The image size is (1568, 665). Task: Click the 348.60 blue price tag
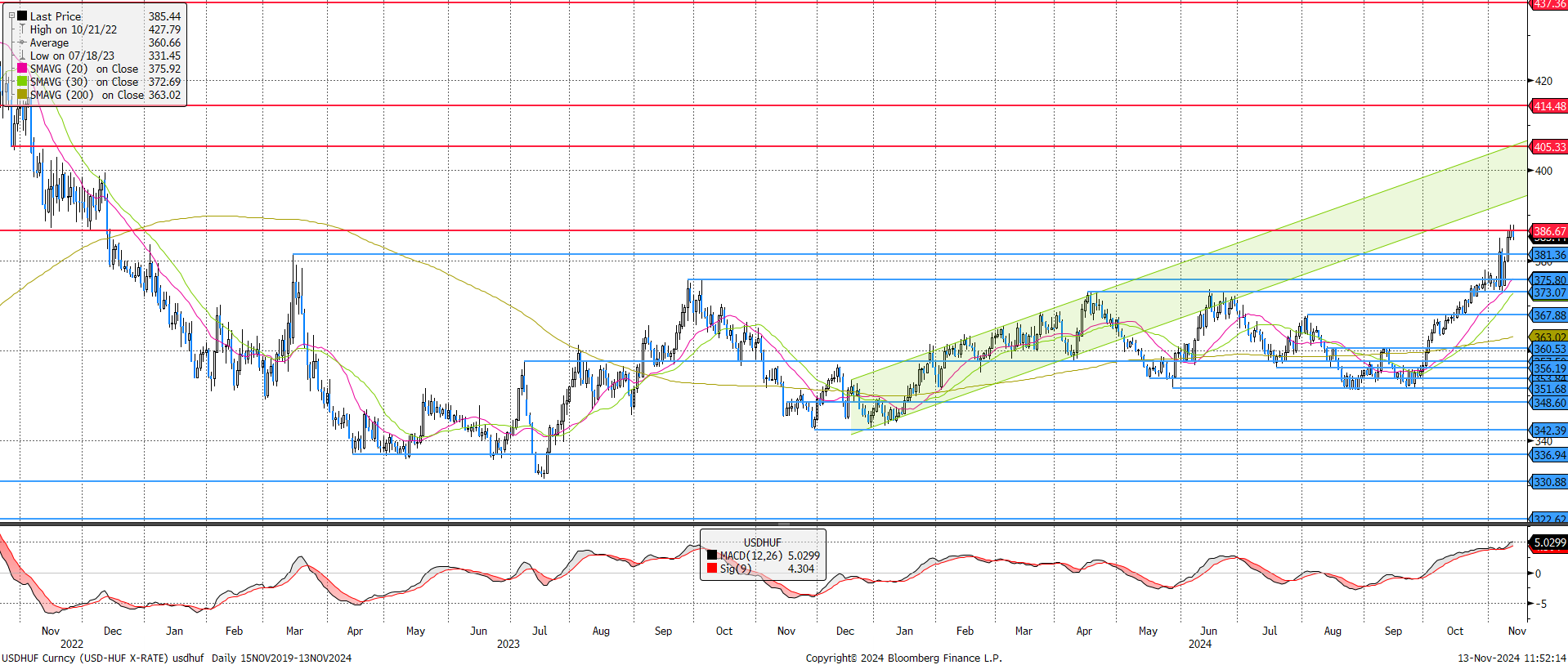tap(1549, 403)
